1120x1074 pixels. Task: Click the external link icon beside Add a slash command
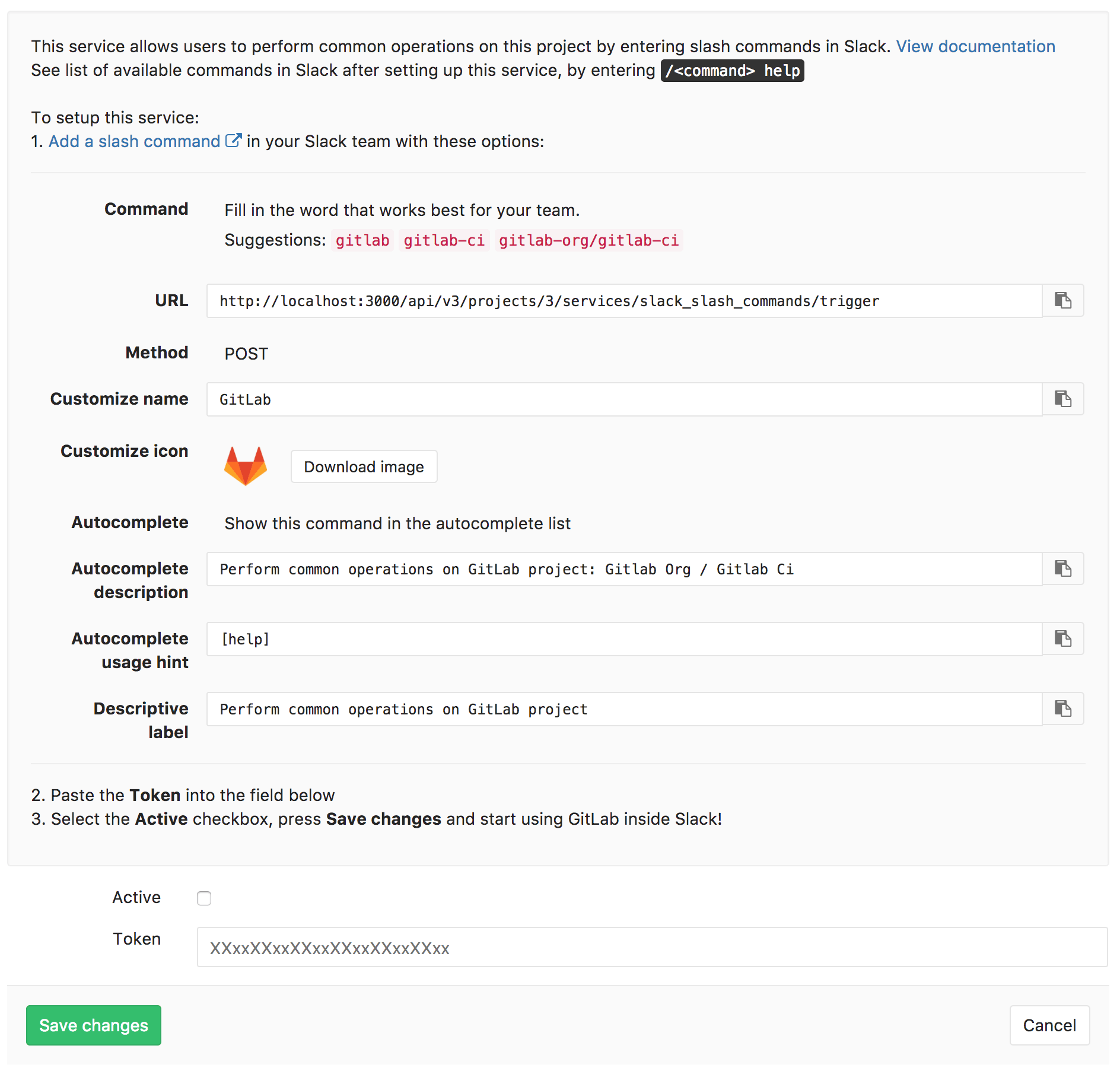tap(234, 140)
